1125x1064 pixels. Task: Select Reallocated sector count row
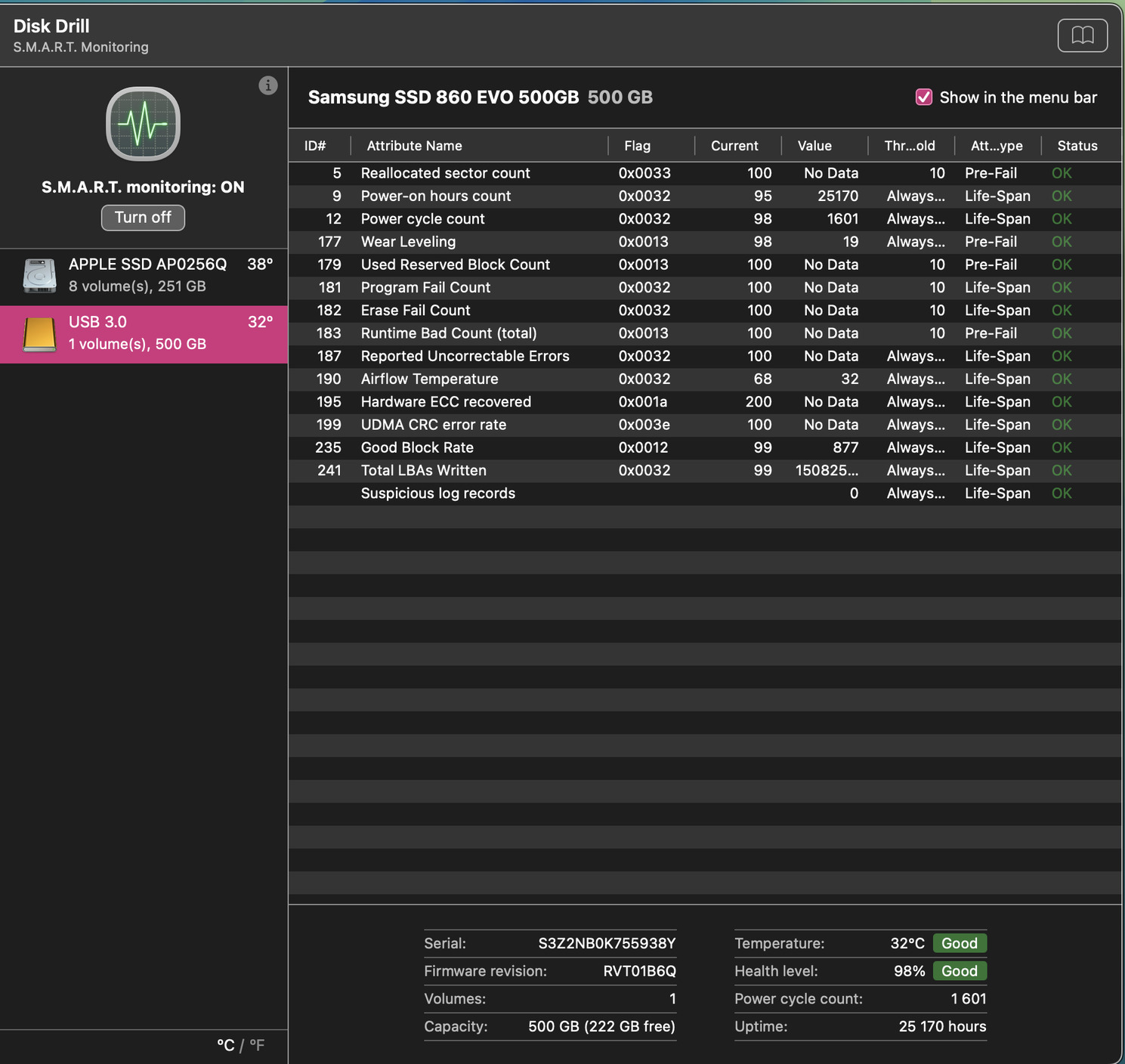704,173
